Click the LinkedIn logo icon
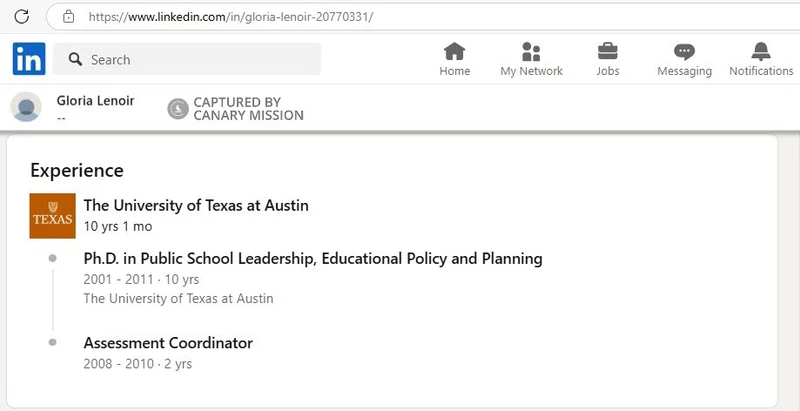The width and height of the screenshot is (800, 411). [x=29, y=59]
